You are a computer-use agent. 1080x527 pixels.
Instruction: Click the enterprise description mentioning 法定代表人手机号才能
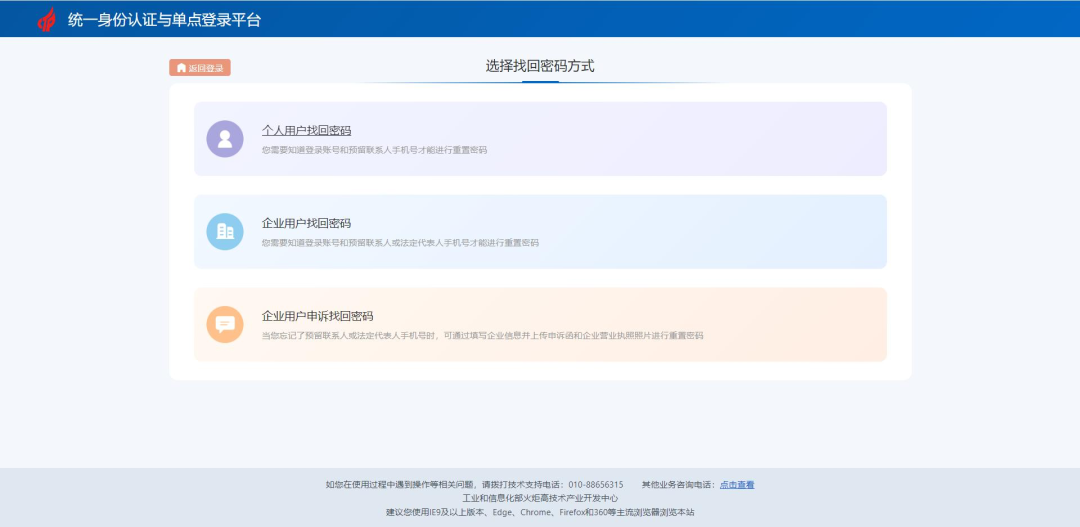coord(400,243)
